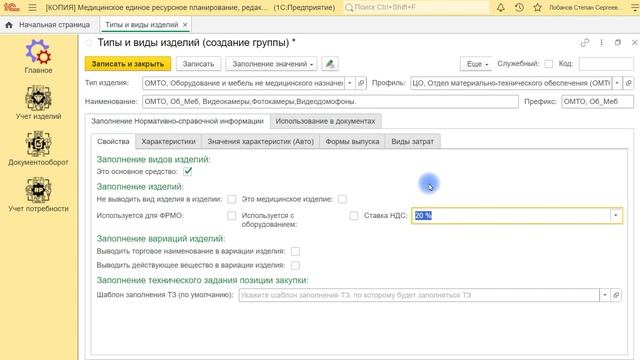Open the Учет потребности section icon

(x=38, y=190)
